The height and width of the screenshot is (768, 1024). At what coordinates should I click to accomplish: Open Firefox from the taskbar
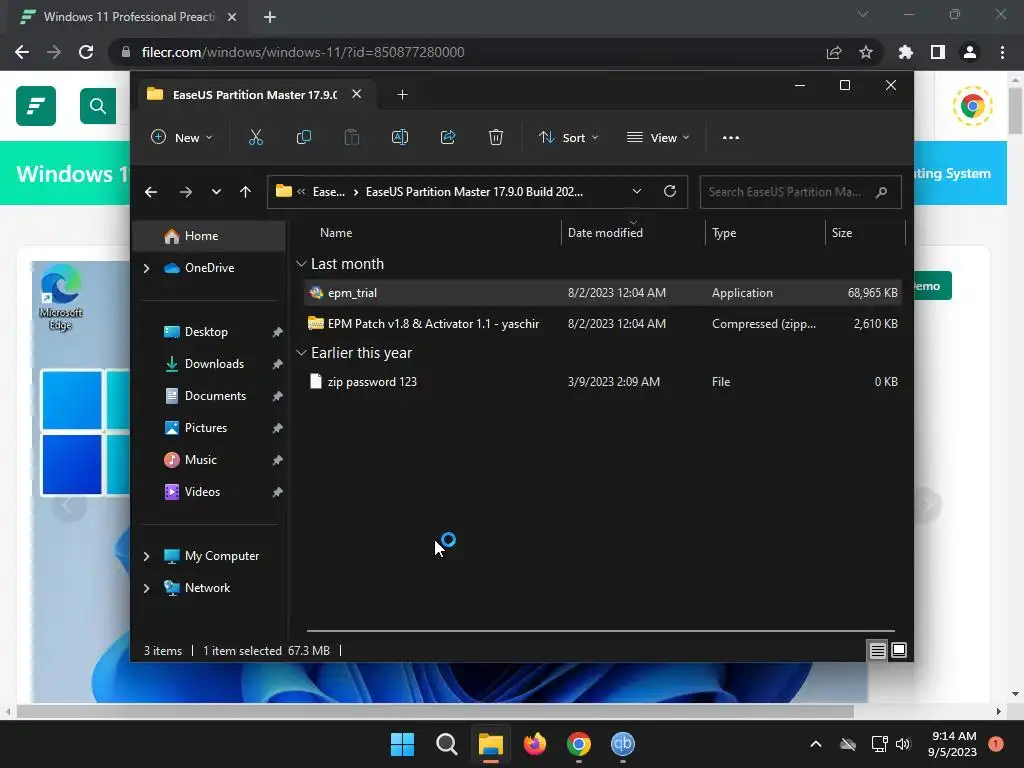[x=535, y=744]
